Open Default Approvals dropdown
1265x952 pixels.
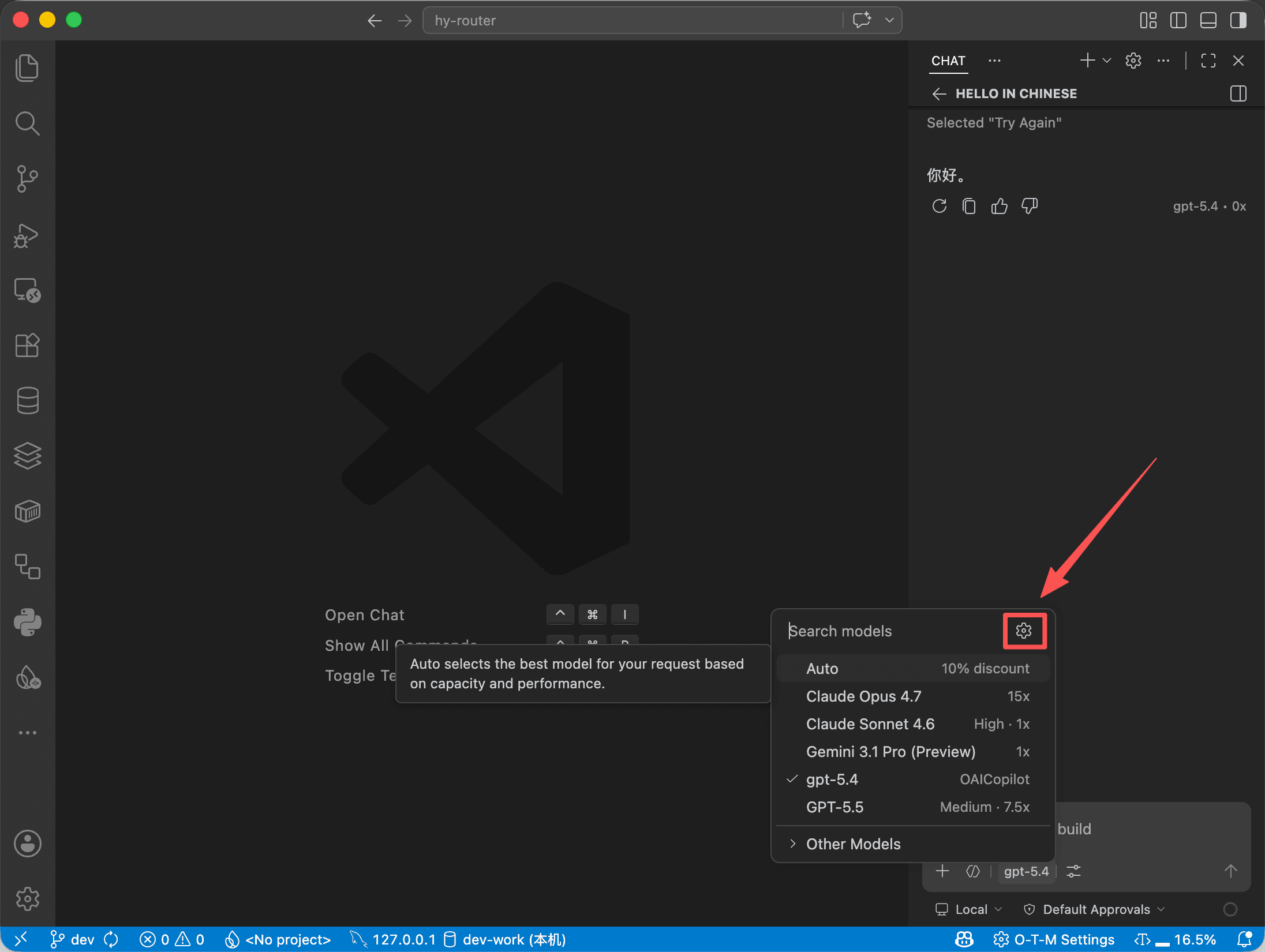click(1094, 909)
